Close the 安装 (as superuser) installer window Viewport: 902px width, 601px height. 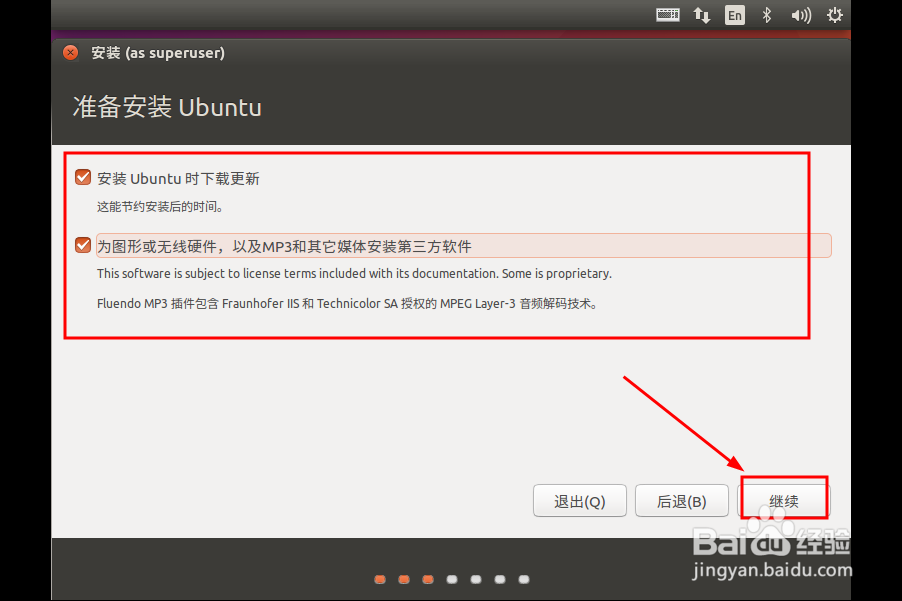point(70,53)
